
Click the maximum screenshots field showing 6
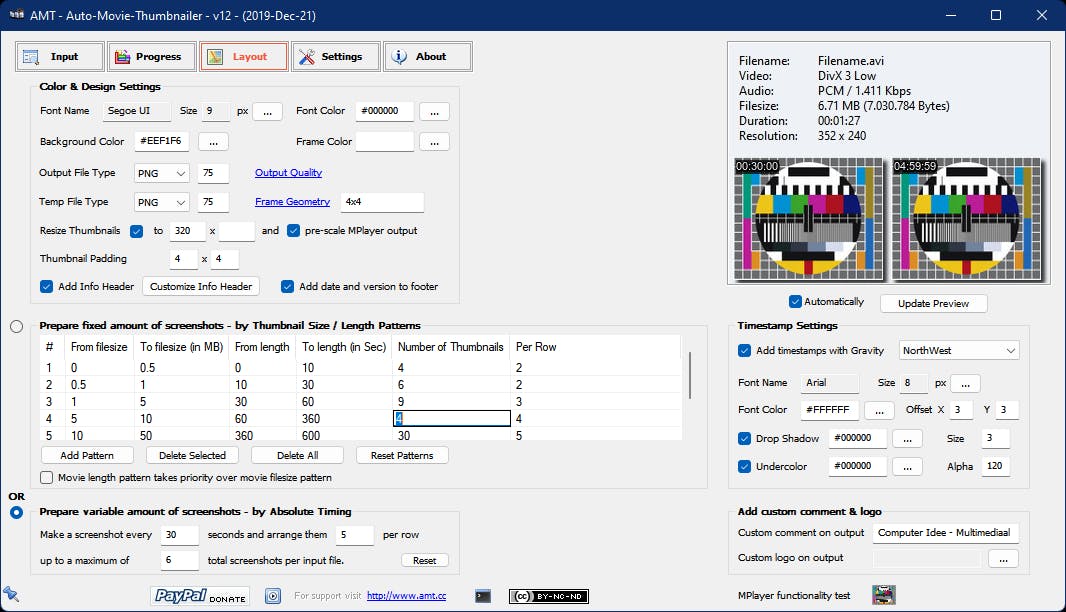(x=179, y=560)
